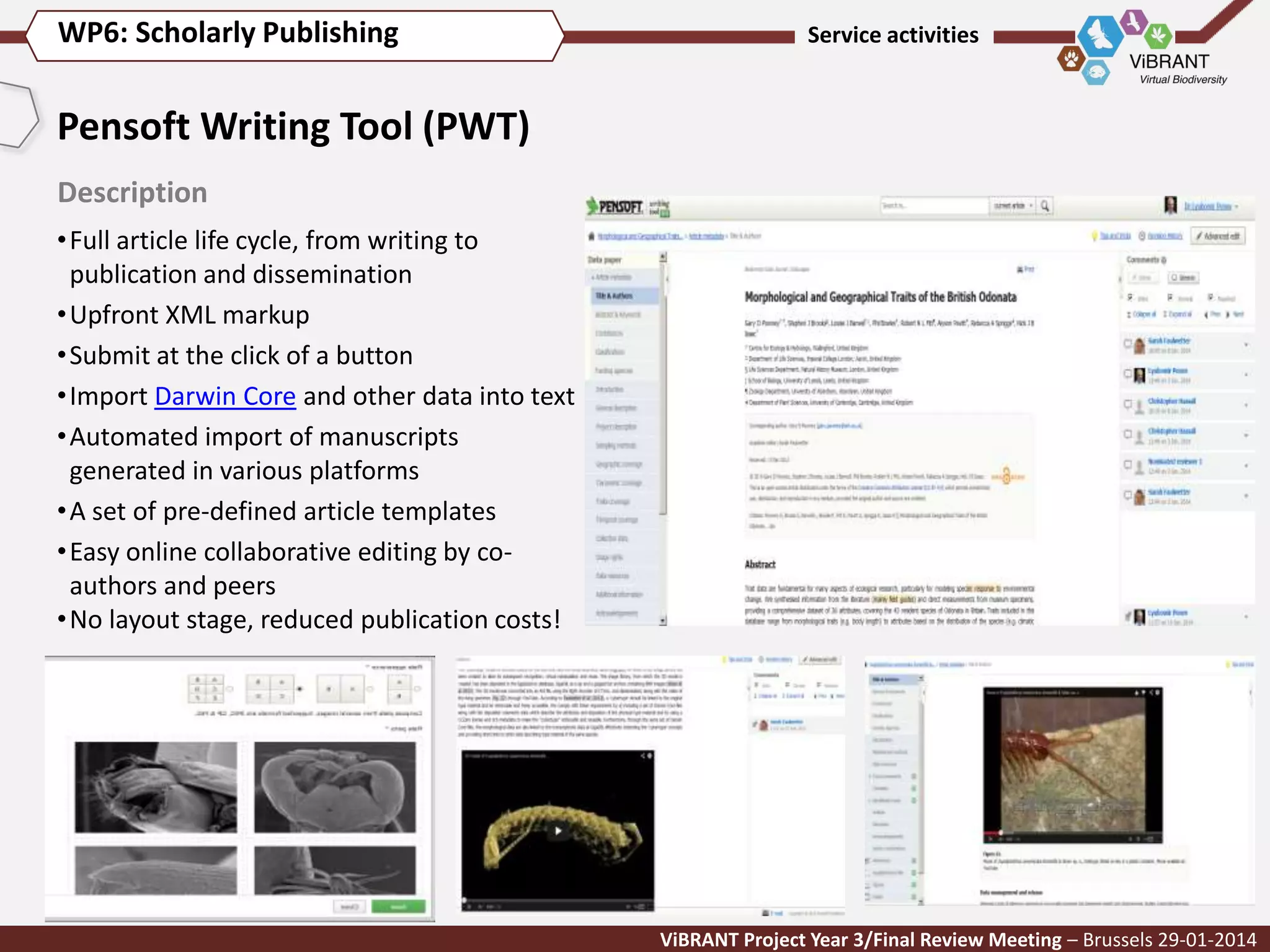Click the play control under the beetle video
1270x952 pixels.
tap(990, 839)
